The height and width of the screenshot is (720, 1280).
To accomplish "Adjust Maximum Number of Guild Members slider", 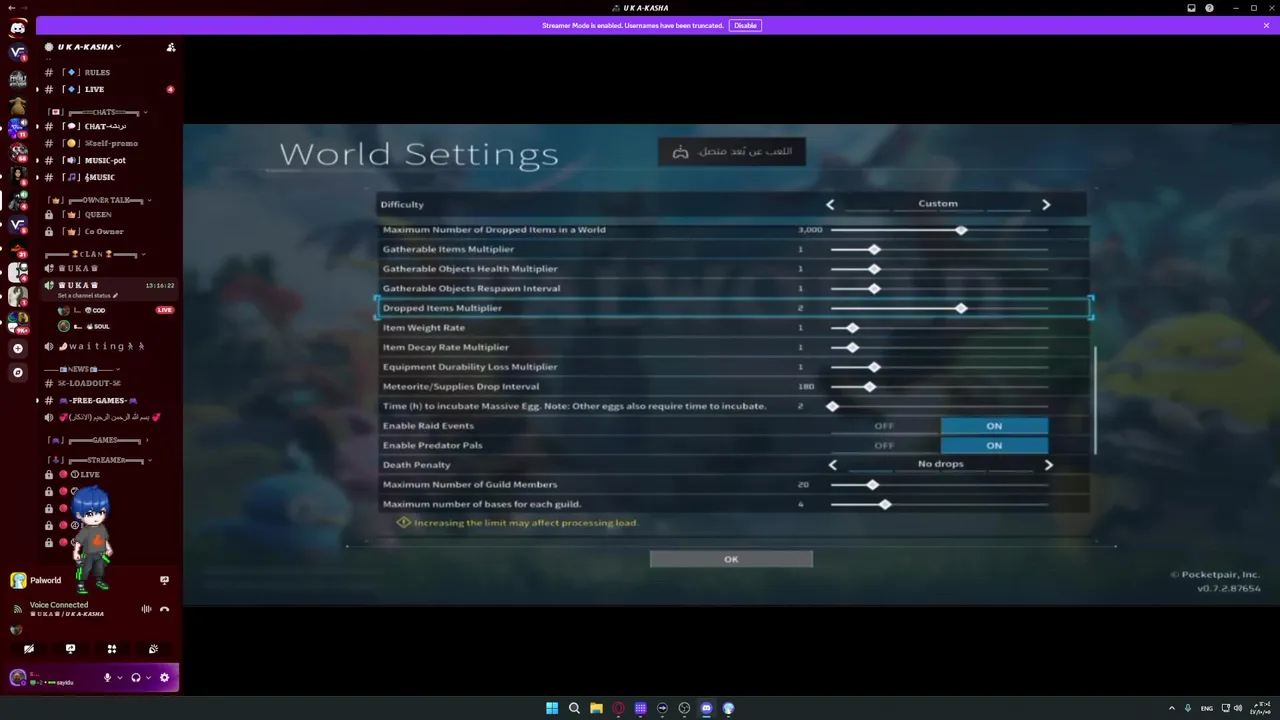I will click(872, 485).
